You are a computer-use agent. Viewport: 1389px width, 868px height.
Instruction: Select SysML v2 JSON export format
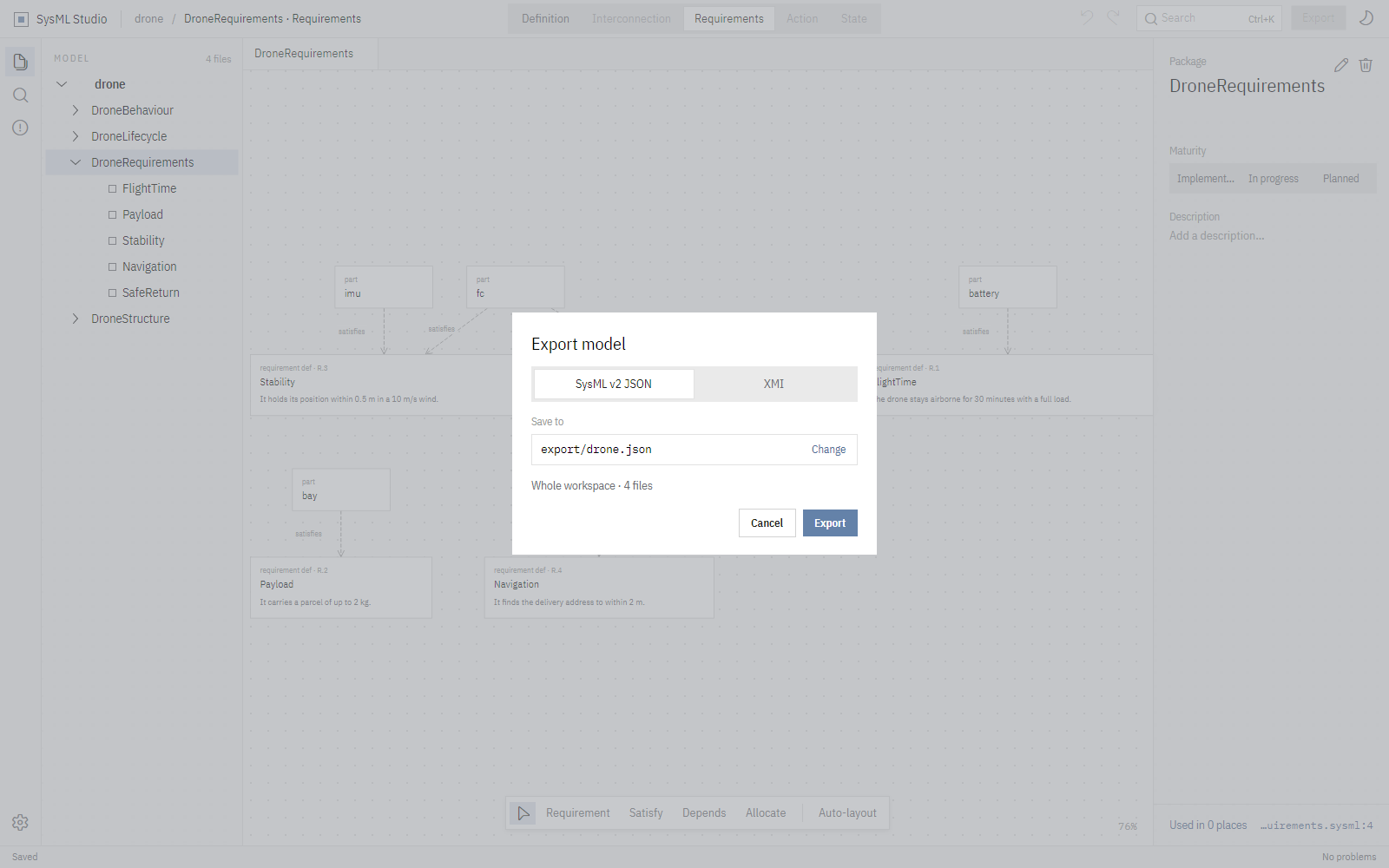[614, 384]
